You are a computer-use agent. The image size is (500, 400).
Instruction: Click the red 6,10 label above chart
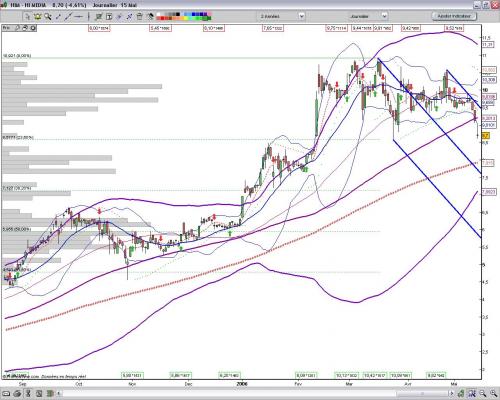click(x=213, y=28)
